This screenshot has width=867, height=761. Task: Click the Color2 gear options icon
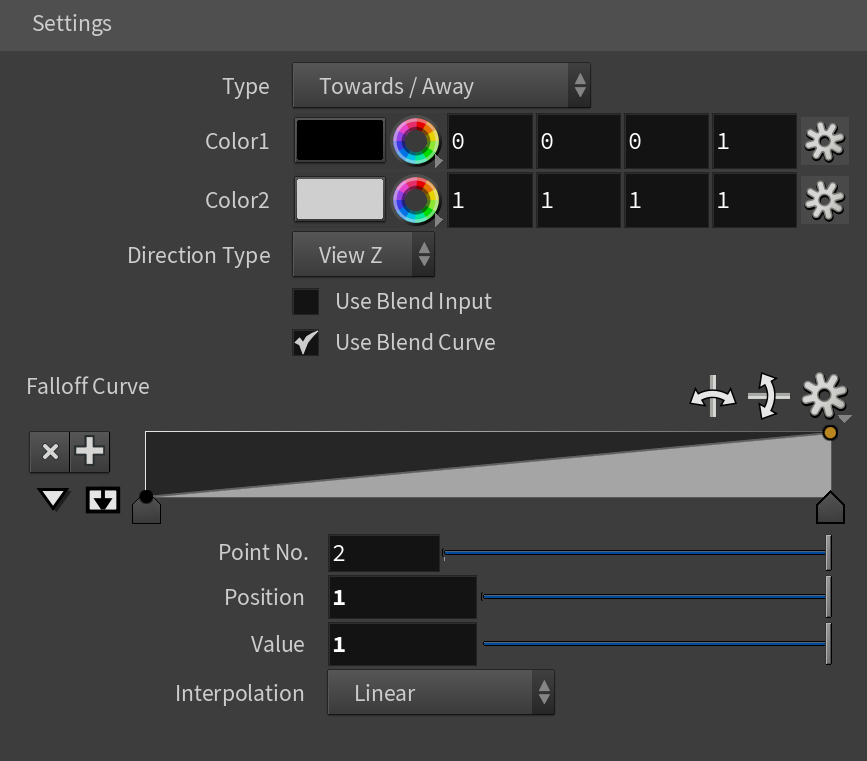(x=824, y=200)
